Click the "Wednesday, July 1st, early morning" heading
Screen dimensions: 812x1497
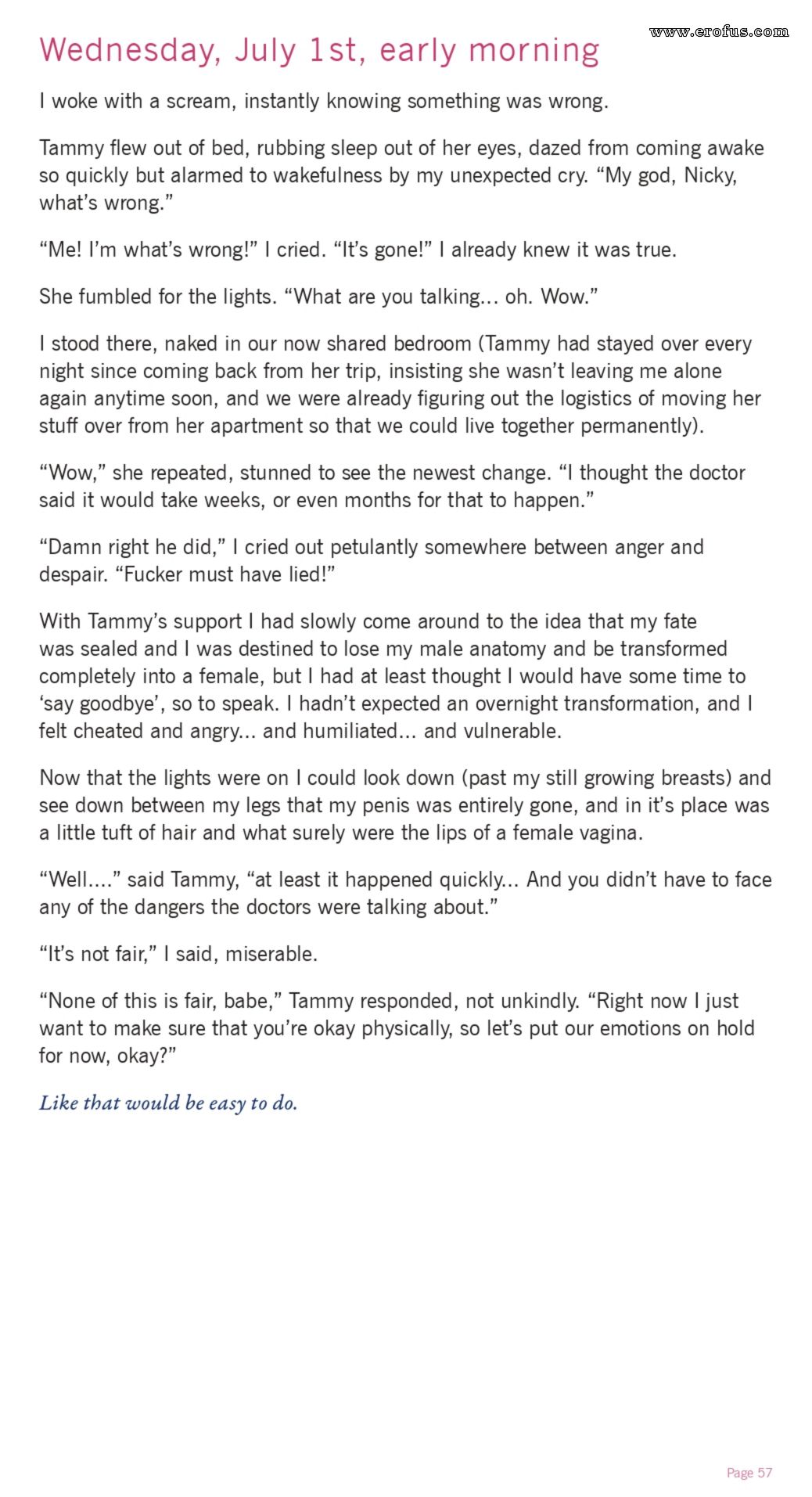click(x=319, y=51)
